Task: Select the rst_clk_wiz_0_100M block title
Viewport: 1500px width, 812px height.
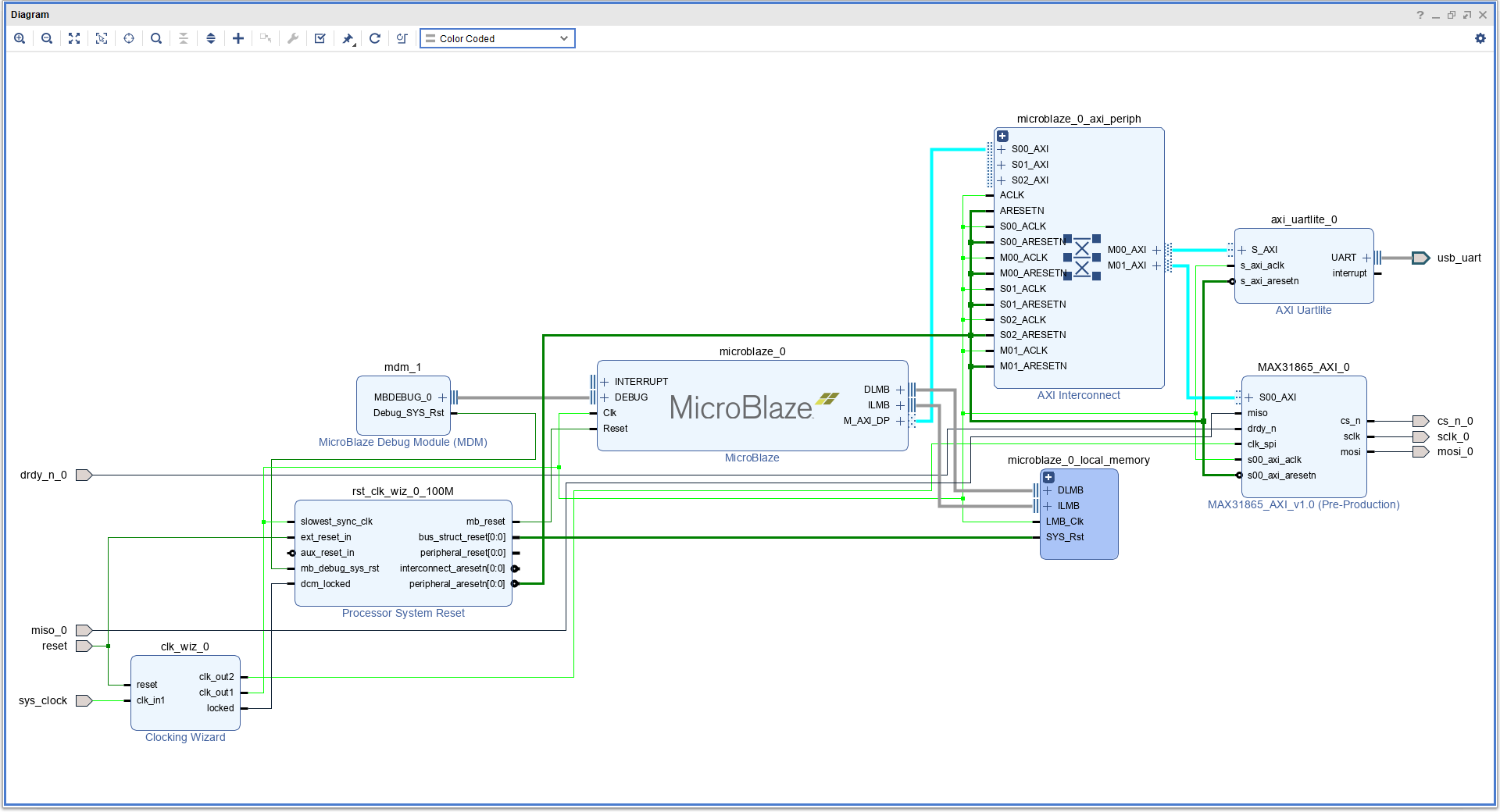Action: (x=402, y=491)
